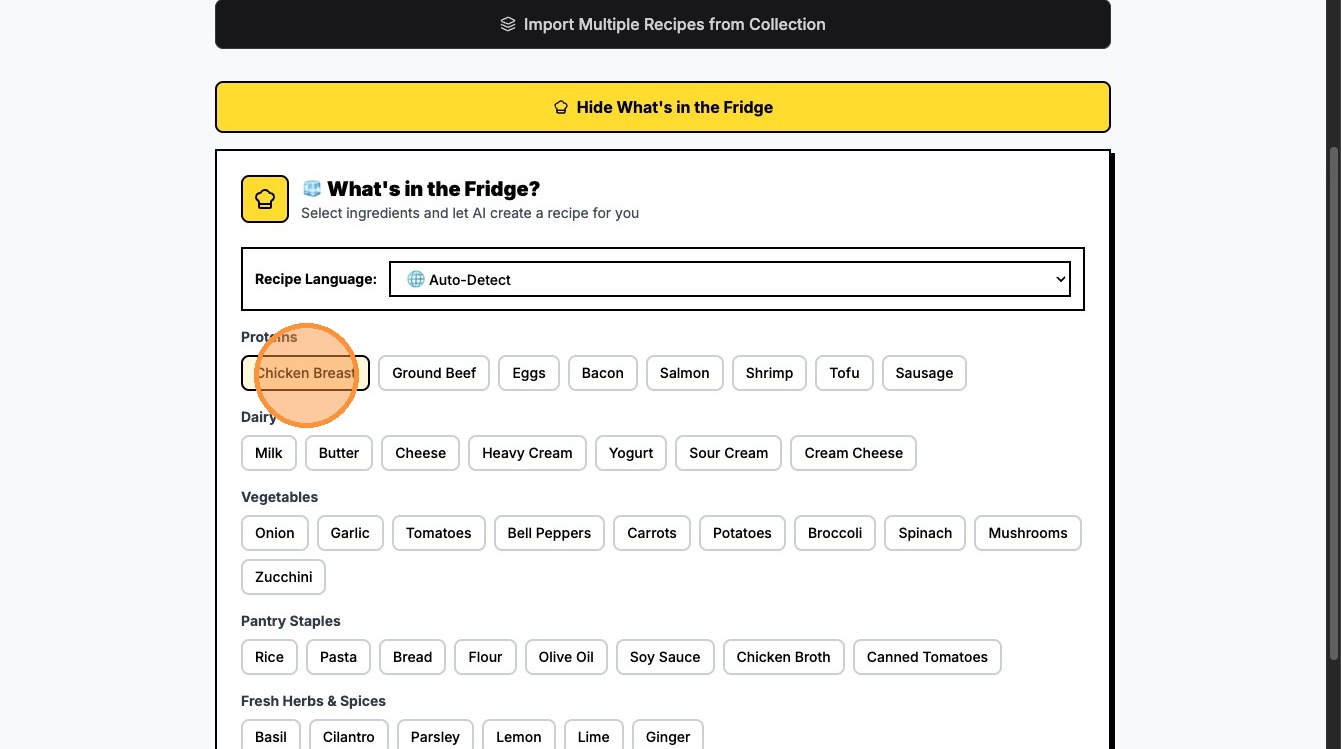Open the Recipe Language dropdown
This screenshot has width=1341, height=749.
click(729, 280)
